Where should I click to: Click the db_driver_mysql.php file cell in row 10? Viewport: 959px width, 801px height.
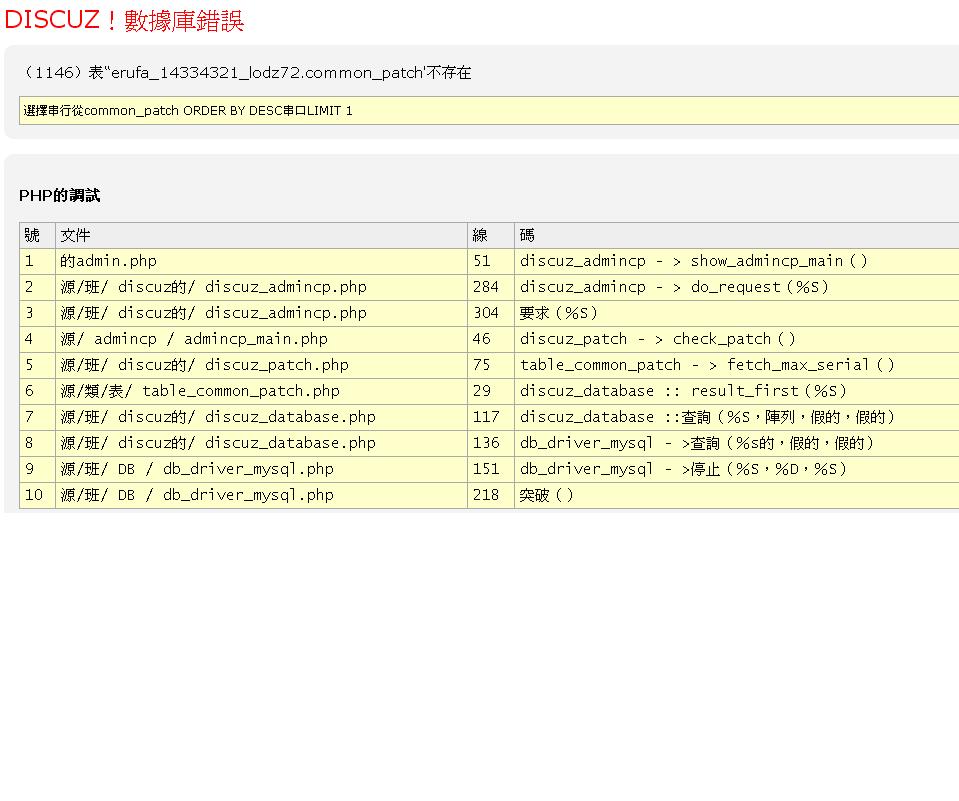coord(261,495)
